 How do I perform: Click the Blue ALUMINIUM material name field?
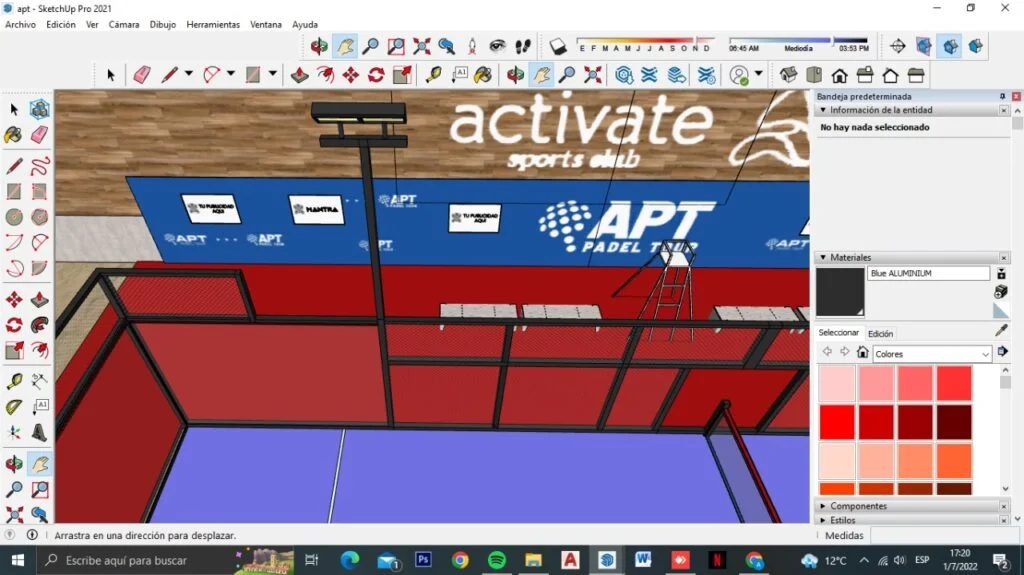click(x=929, y=274)
